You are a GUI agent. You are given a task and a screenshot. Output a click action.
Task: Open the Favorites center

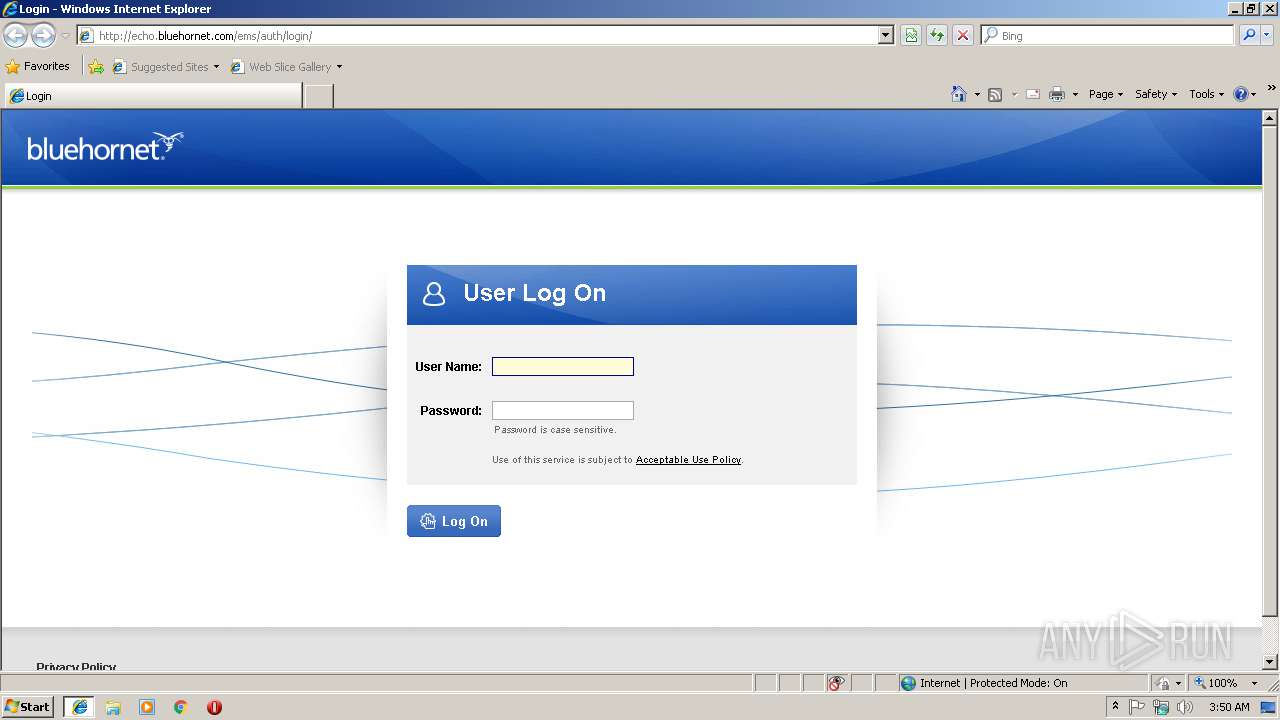click(x=38, y=67)
